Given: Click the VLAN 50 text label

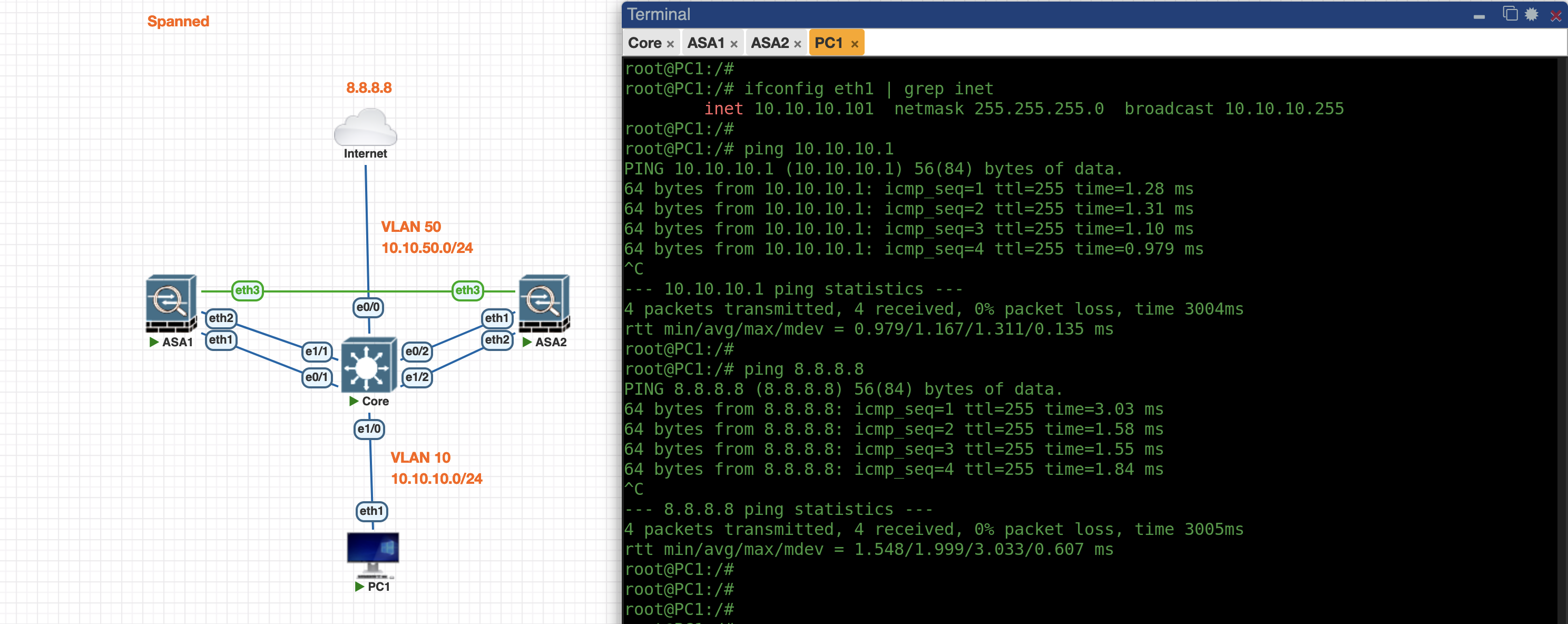Looking at the screenshot, I should tap(411, 227).
